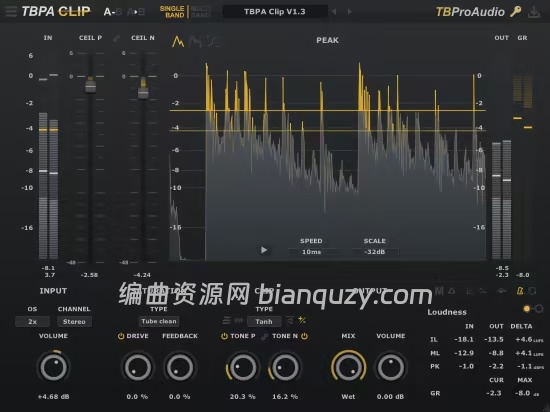Viewport: 550px width, 412px height.
Task: Open the TBPA Clip V1.3 preset menu
Action: pos(275,12)
